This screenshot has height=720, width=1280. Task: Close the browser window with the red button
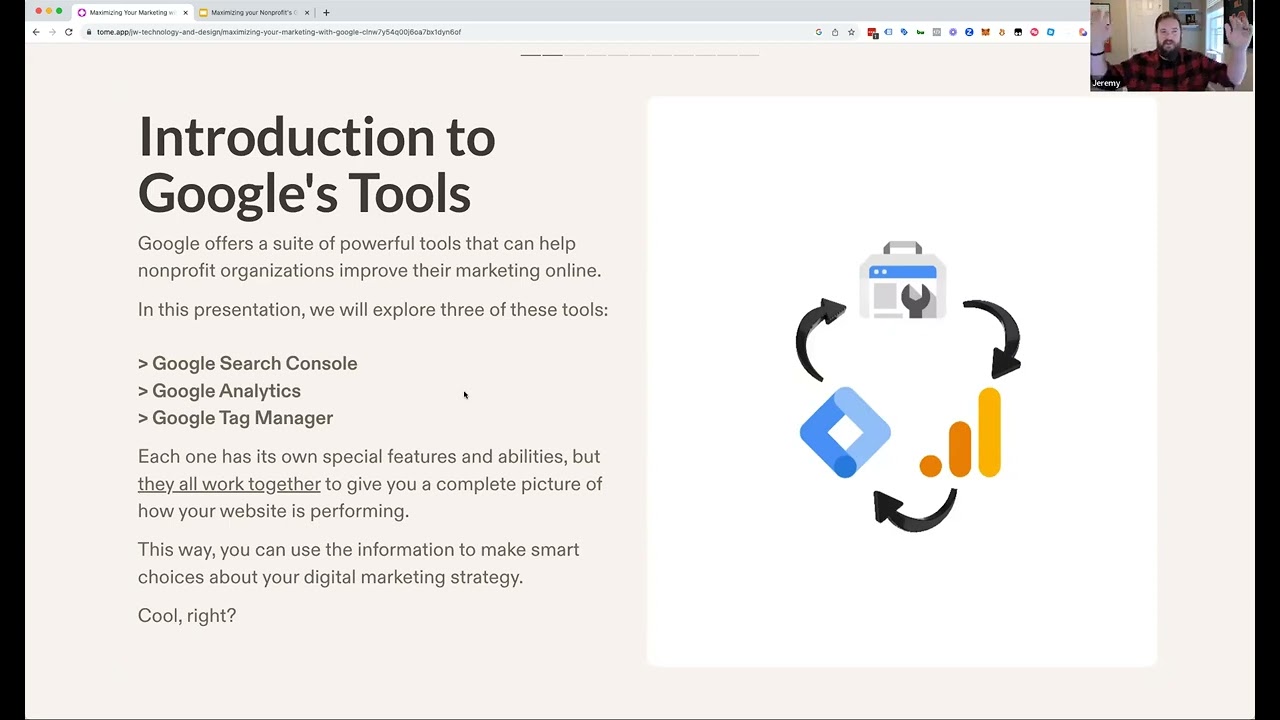pos(39,11)
